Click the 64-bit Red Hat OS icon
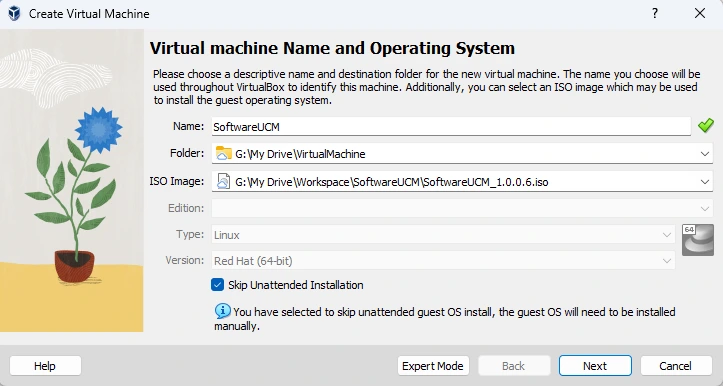723x386 pixels. coord(698,239)
